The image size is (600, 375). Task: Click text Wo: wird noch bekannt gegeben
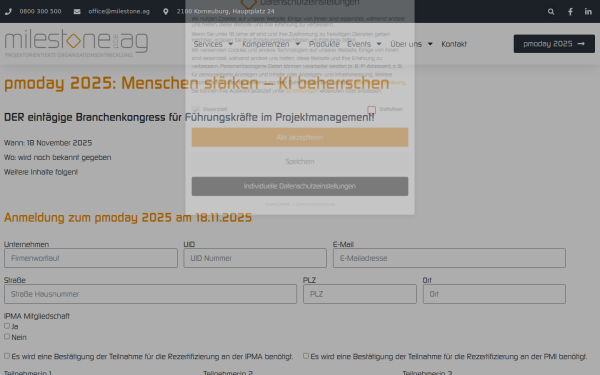57,157
